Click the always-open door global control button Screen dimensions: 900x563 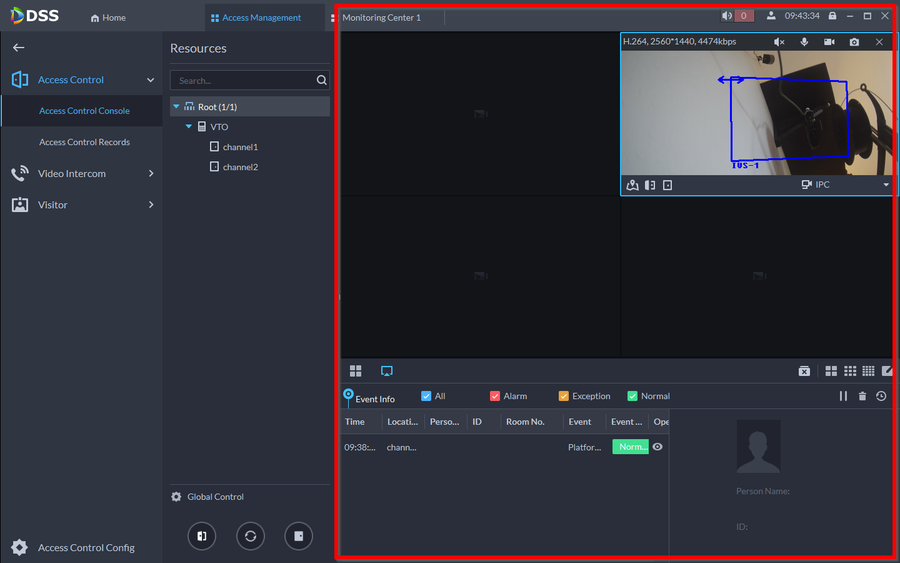coord(202,536)
